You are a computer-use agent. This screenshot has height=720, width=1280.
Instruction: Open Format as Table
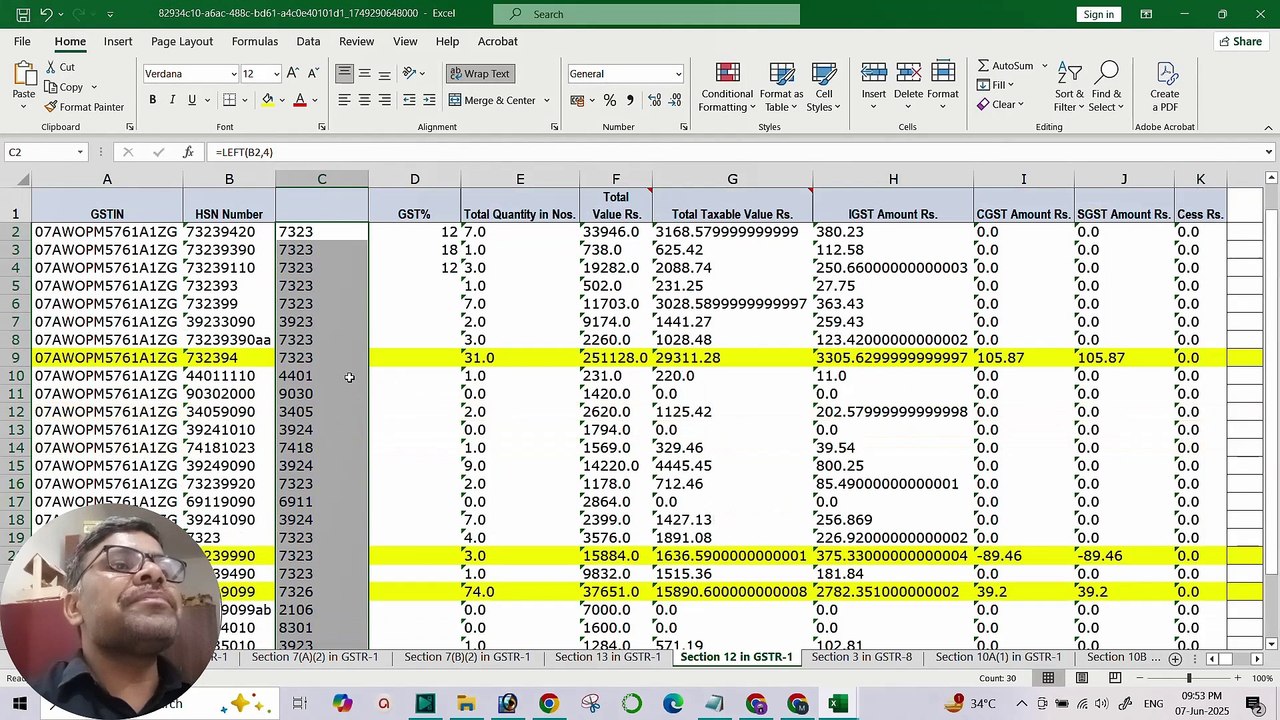coord(781,88)
